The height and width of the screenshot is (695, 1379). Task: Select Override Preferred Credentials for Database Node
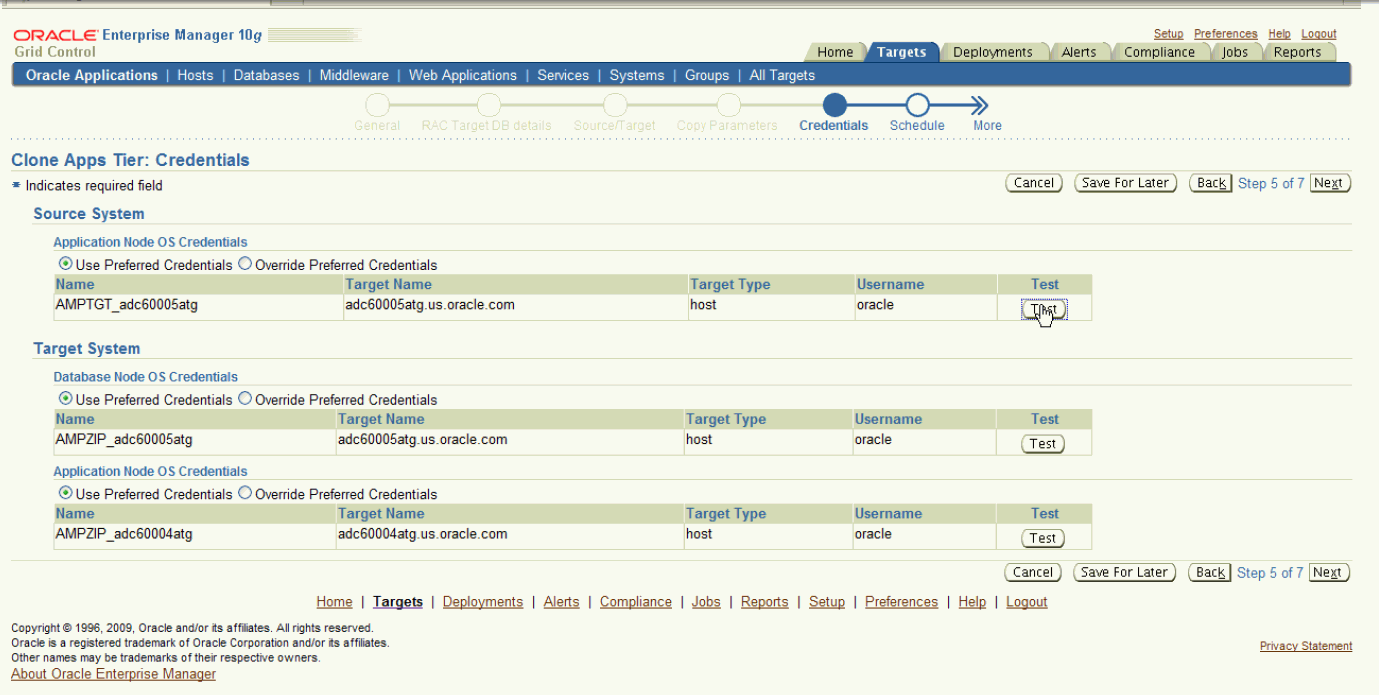pyautogui.click(x=245, y=399)
